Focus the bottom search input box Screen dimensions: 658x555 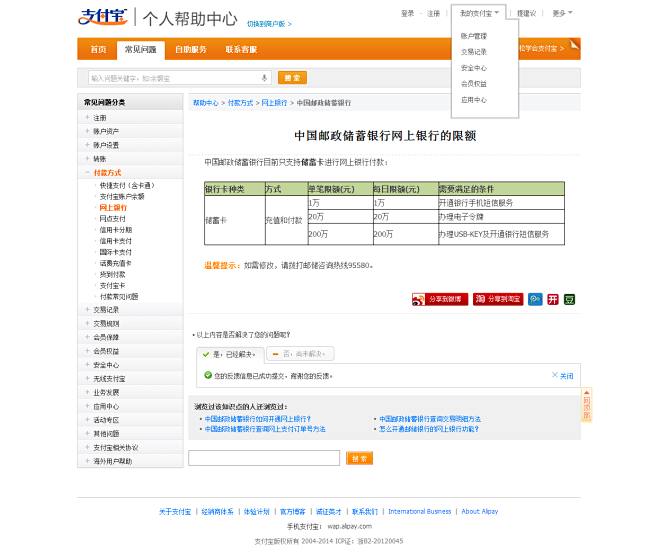click(264, 458)
